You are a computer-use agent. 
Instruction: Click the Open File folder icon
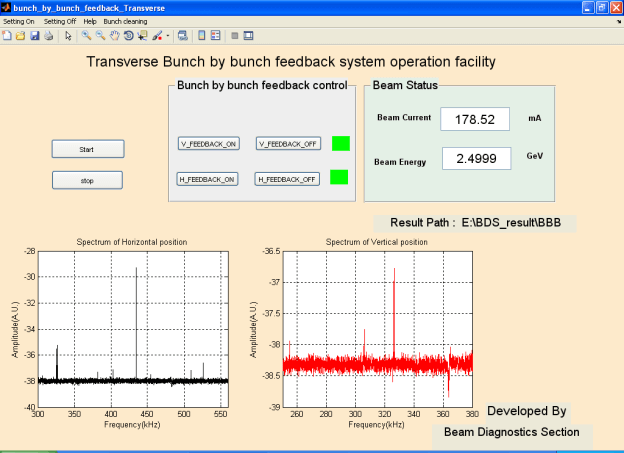click(20, 36)
